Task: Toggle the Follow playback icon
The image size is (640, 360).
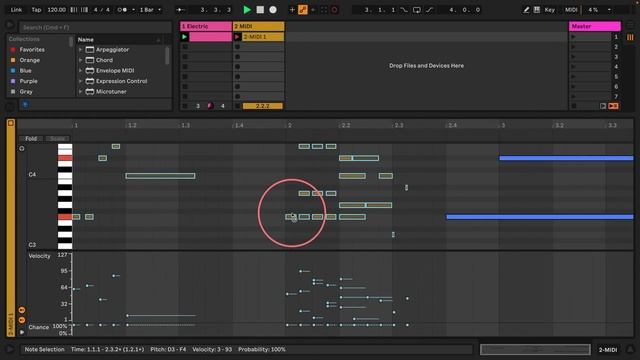Action: click(x=180, y=9)
